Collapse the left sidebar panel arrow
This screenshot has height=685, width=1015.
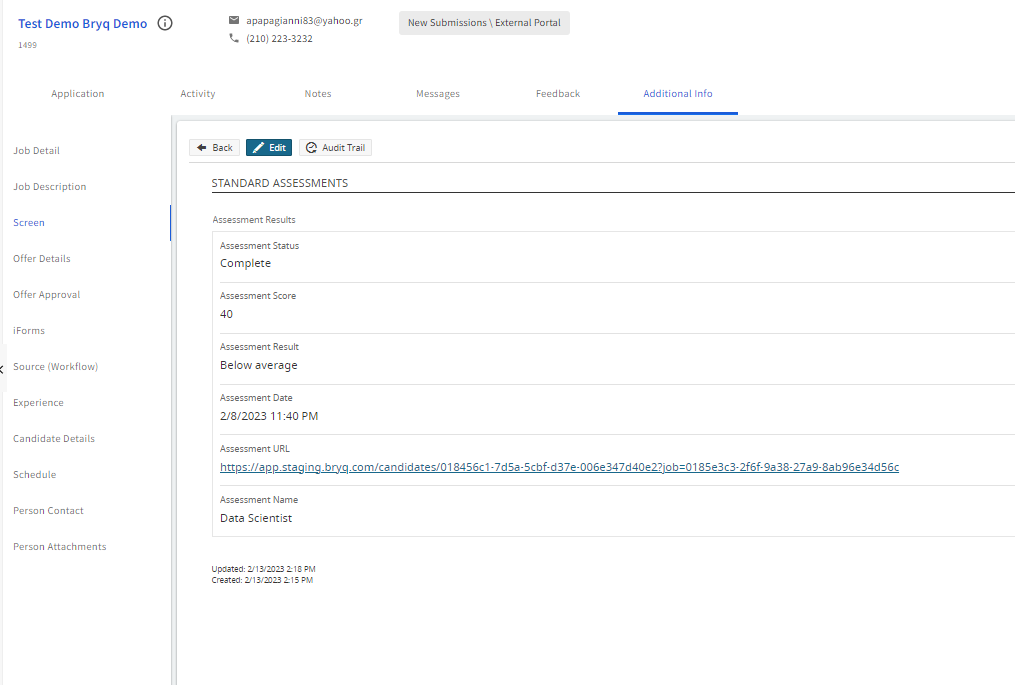click(2, 368)
